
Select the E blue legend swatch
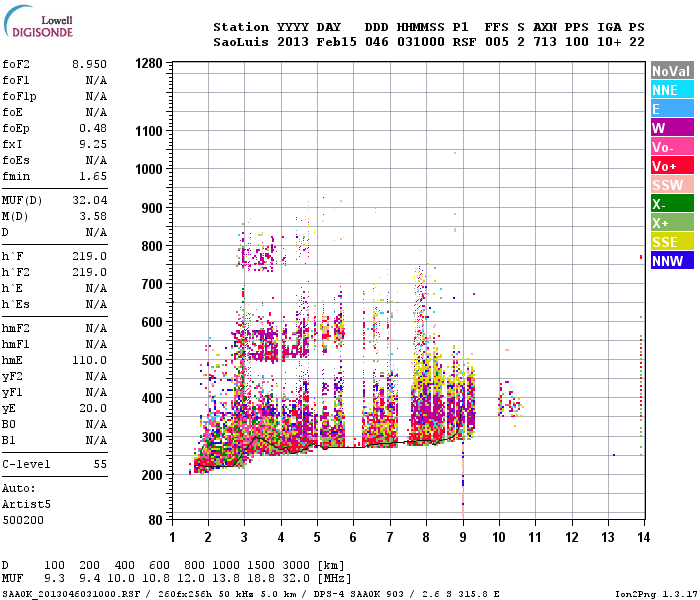(x=672, y=108)
